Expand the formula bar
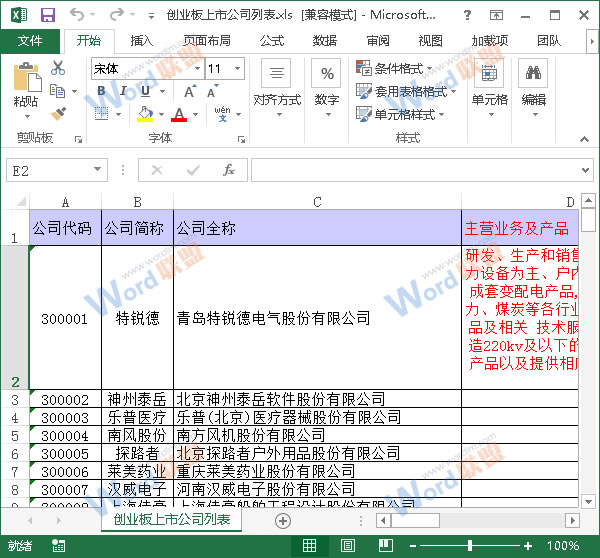 coord(585,170)
